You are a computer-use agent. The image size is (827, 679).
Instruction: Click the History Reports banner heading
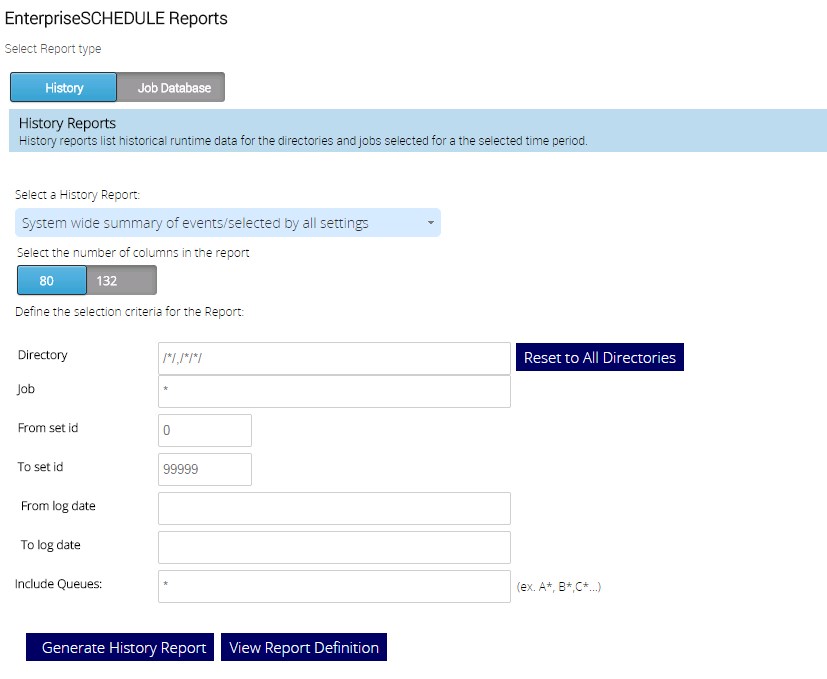tap(68, 124)
